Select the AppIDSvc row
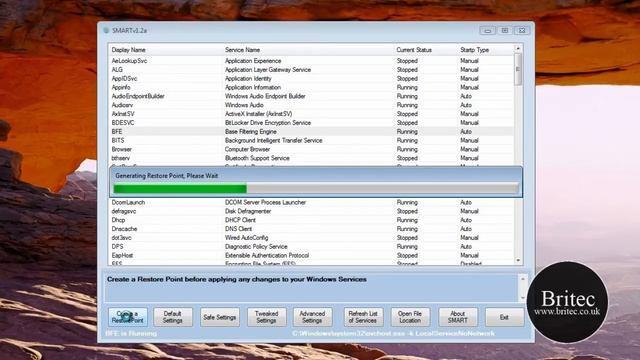 click(311, 78)
